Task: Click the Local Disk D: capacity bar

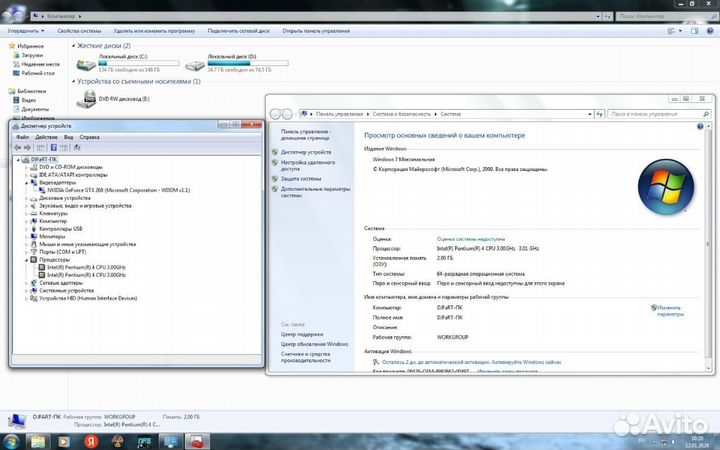Action: [248, 63]
